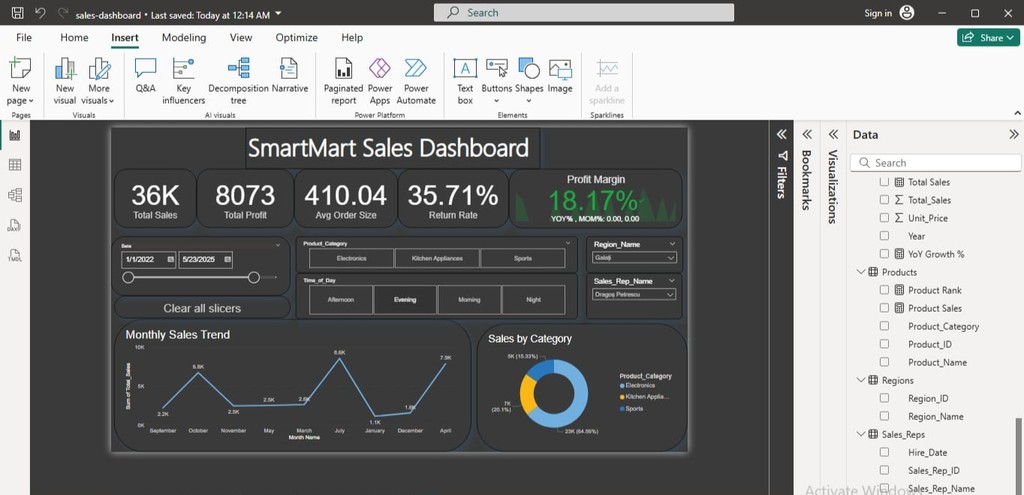Tick the Region_Name field checkbox

[x=884, y=416]
